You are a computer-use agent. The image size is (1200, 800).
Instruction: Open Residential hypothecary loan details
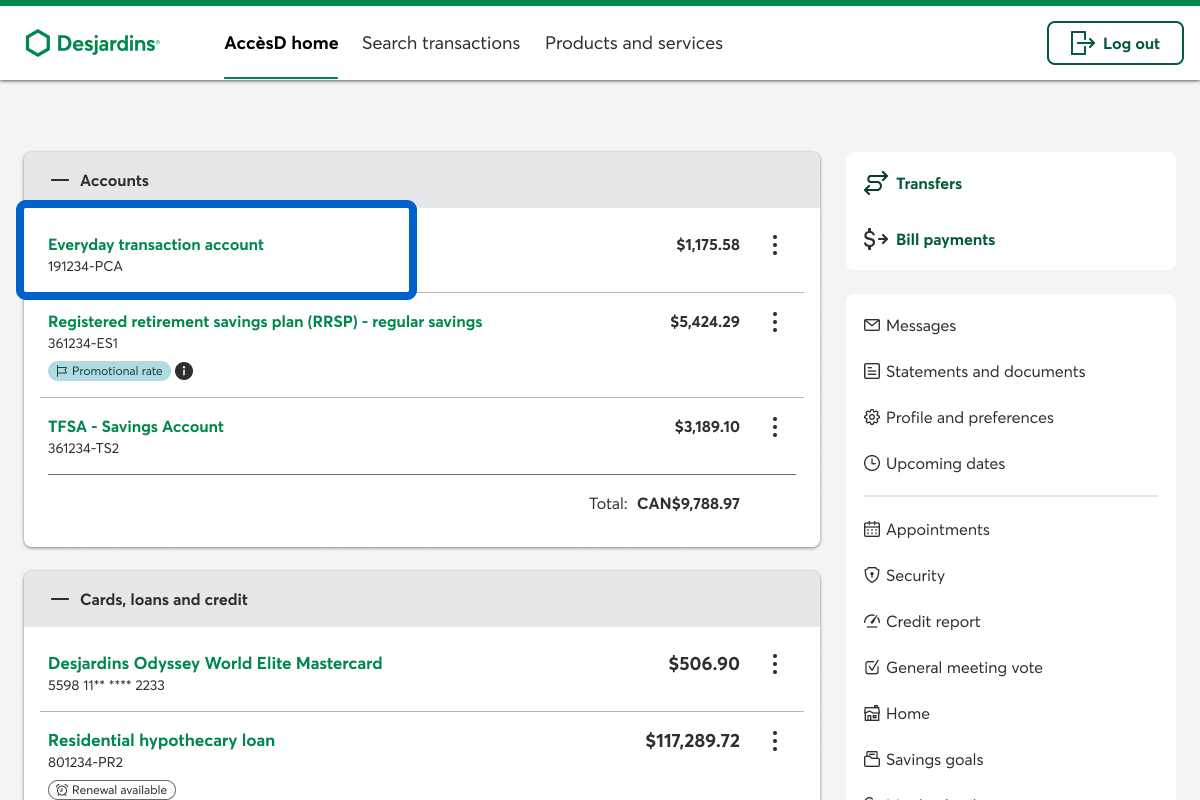coord(161,740)
